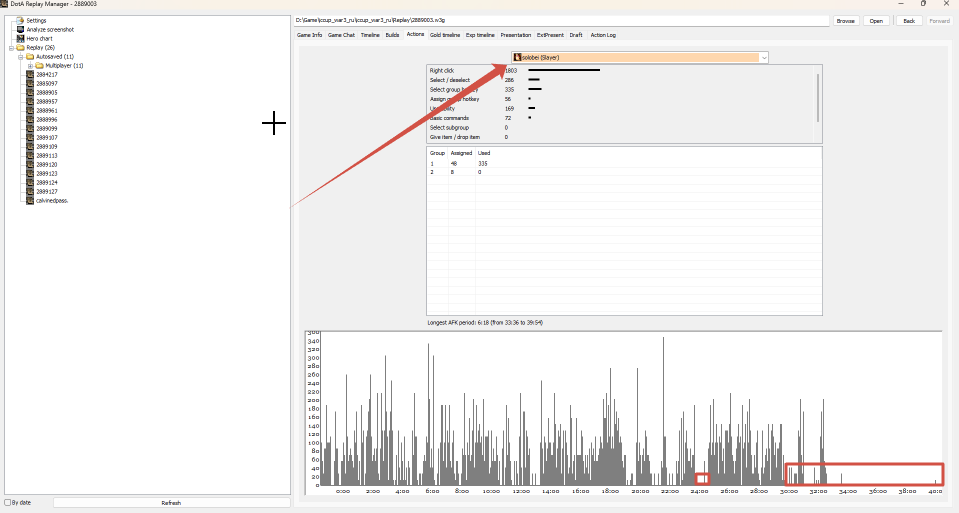This screenshot has height=513, width=959.
Task: Select replay 2889113 in the tree
Action: point(46,156)
